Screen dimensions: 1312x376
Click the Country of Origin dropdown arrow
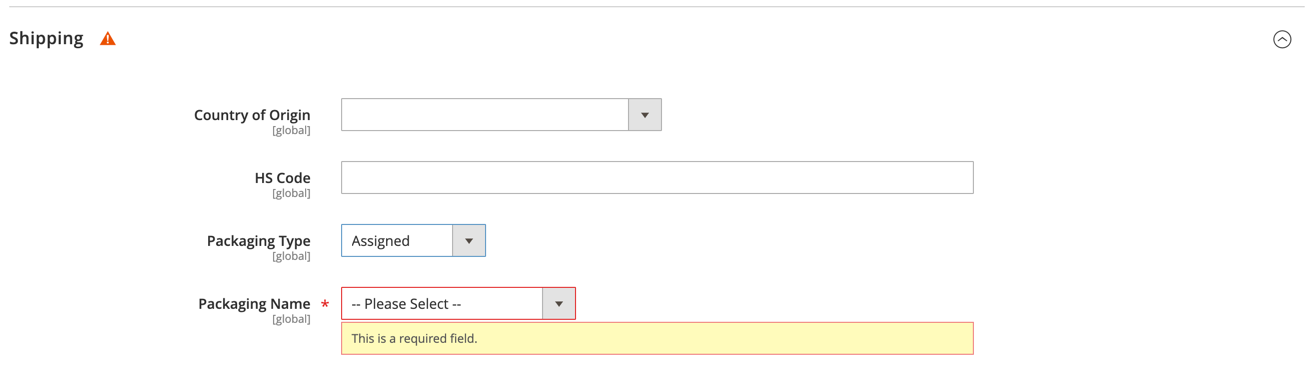(645, 115)
